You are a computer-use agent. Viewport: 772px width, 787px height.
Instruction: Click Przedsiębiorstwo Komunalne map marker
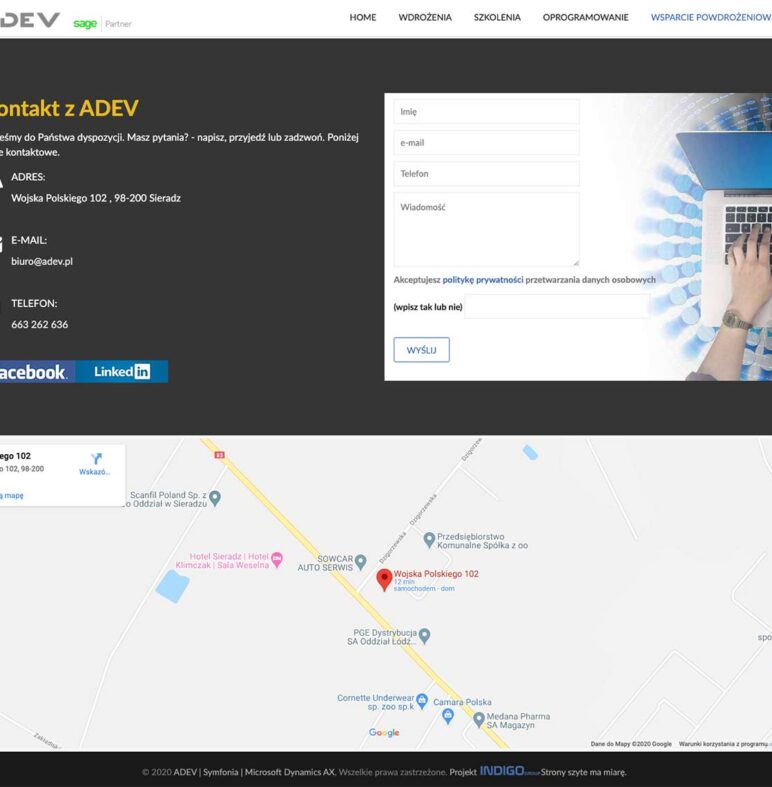point(429,540)
